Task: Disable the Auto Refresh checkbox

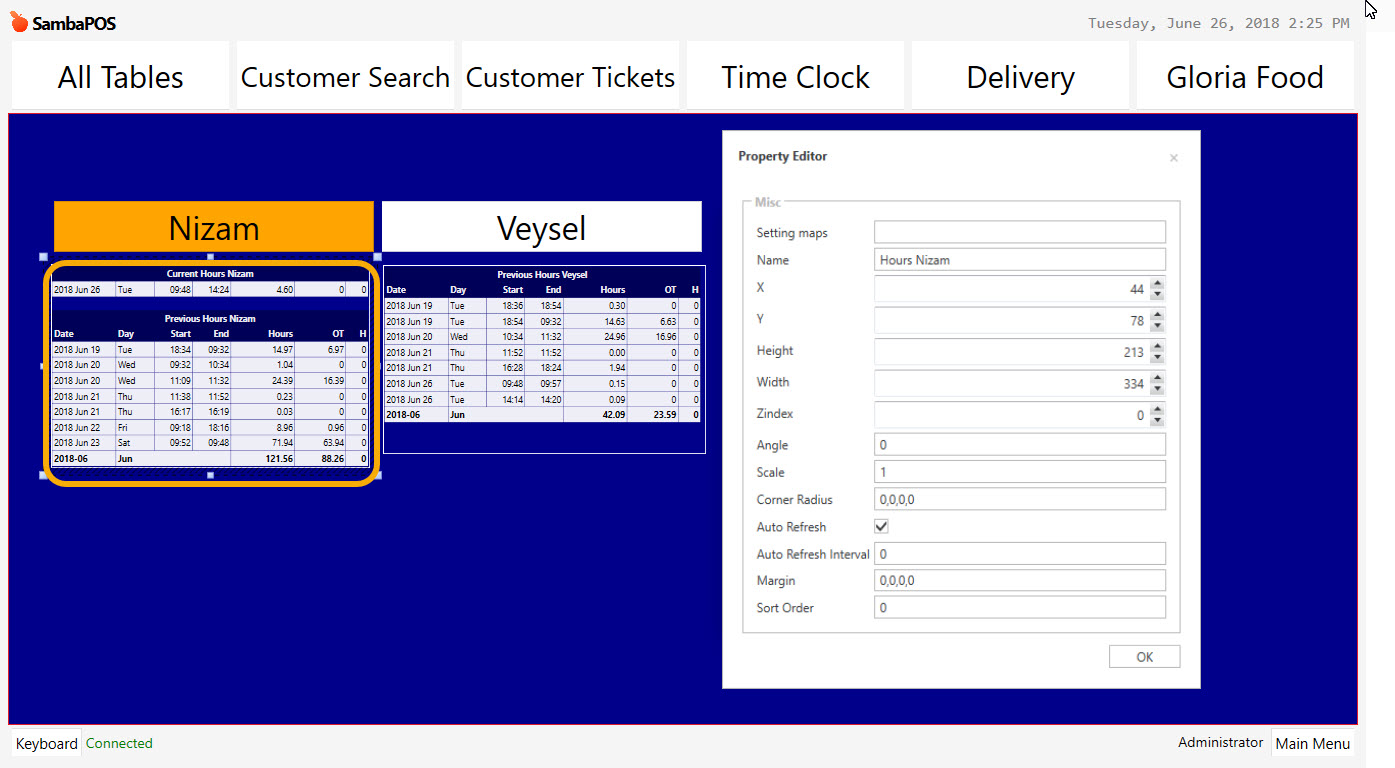Action: (x=881, y=526)
